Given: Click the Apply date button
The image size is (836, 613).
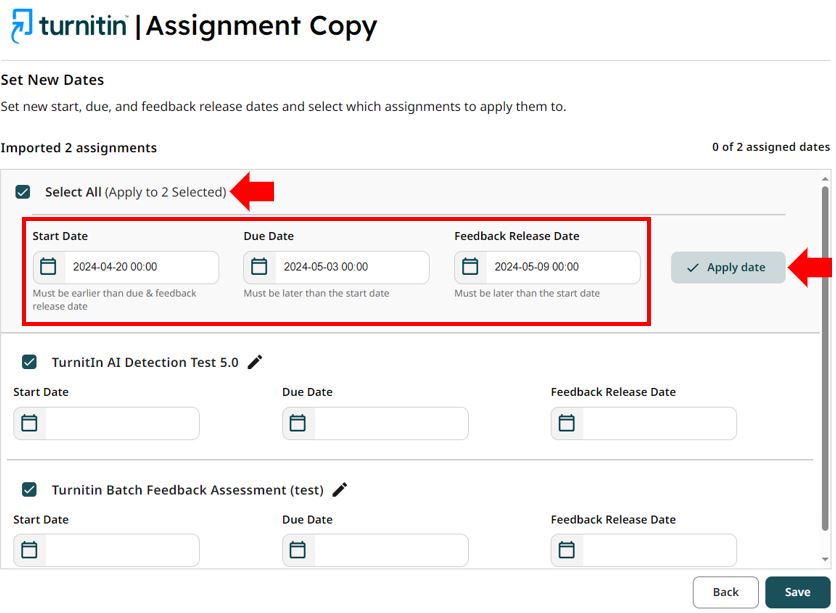Looking at the screenshot, I should click(727, 268).
